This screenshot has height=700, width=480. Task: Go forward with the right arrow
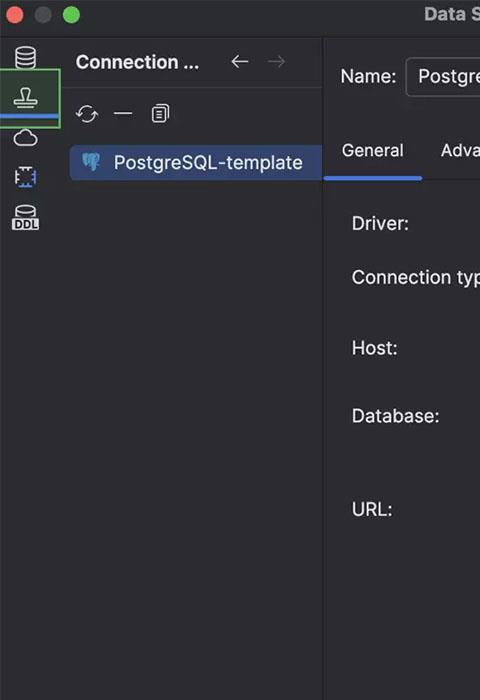276,62
